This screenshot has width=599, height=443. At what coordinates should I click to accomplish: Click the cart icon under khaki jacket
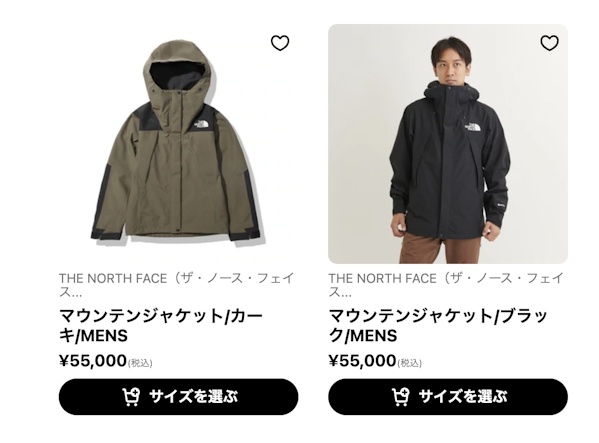[131, 397]
